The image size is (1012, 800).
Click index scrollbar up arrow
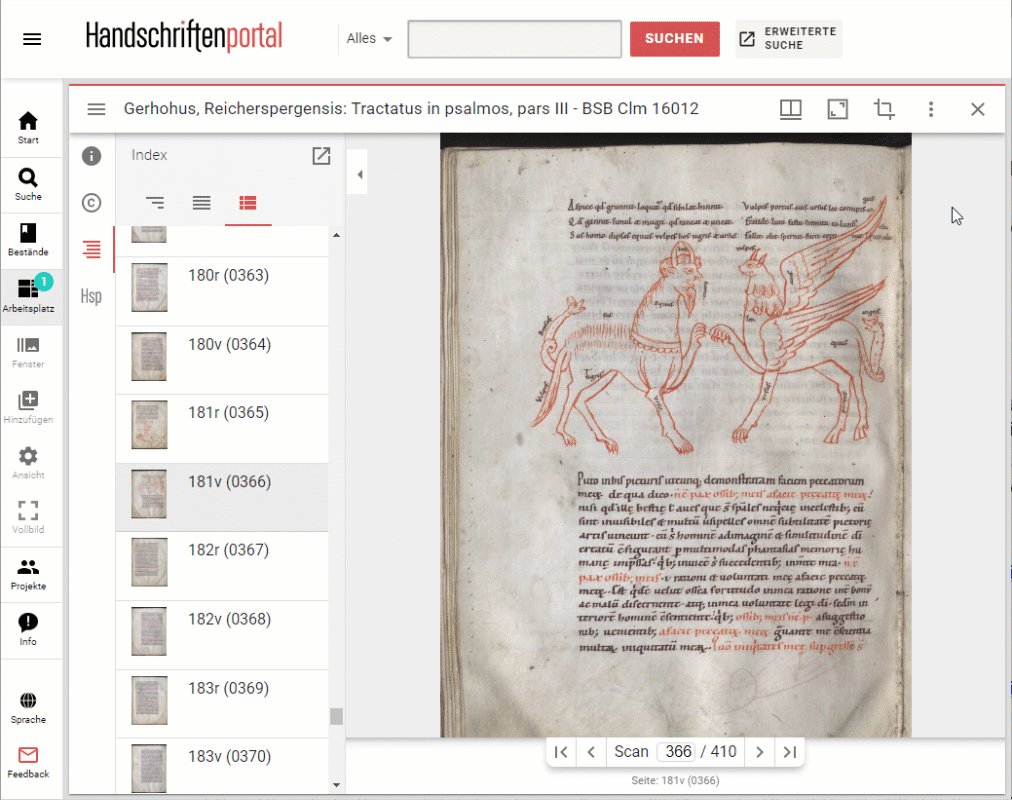click(x=336, y=235)
